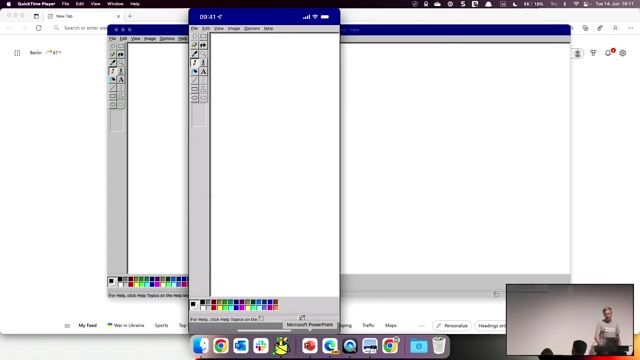Select Pick Color eyedropper in phone-shaped Paint window
Screen dimensions: 640x360
(x=195, y=54)
